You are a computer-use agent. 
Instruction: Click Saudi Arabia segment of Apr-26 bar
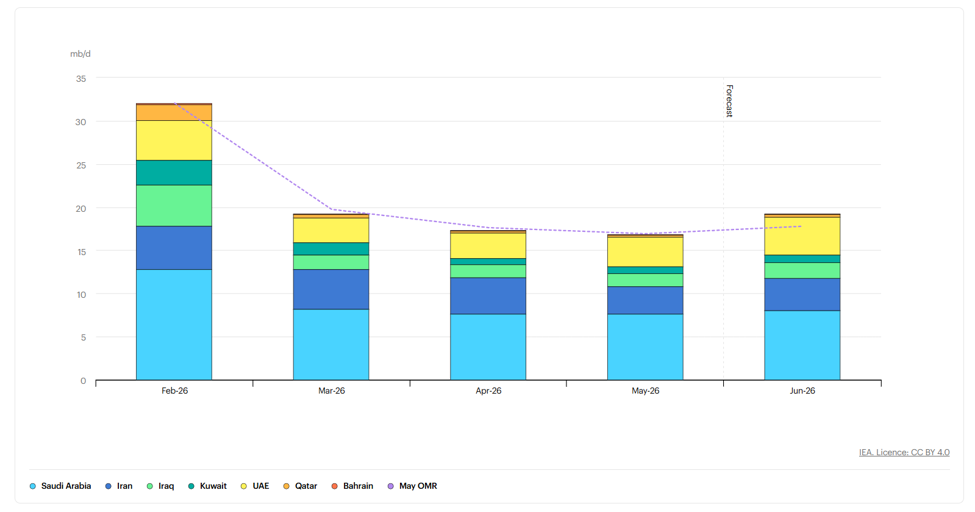coord(488,347)
